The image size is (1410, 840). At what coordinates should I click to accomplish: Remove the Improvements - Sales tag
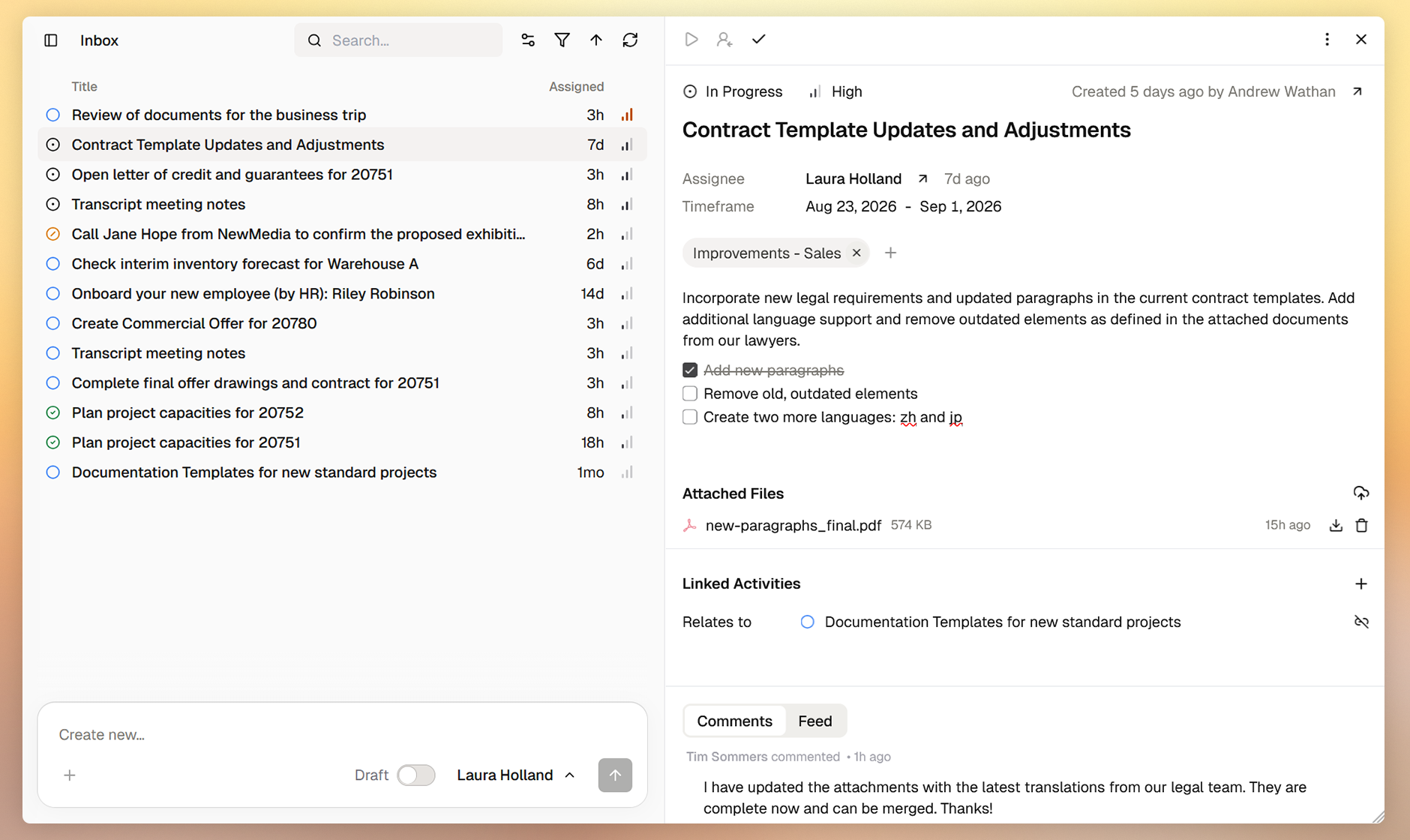856,253
